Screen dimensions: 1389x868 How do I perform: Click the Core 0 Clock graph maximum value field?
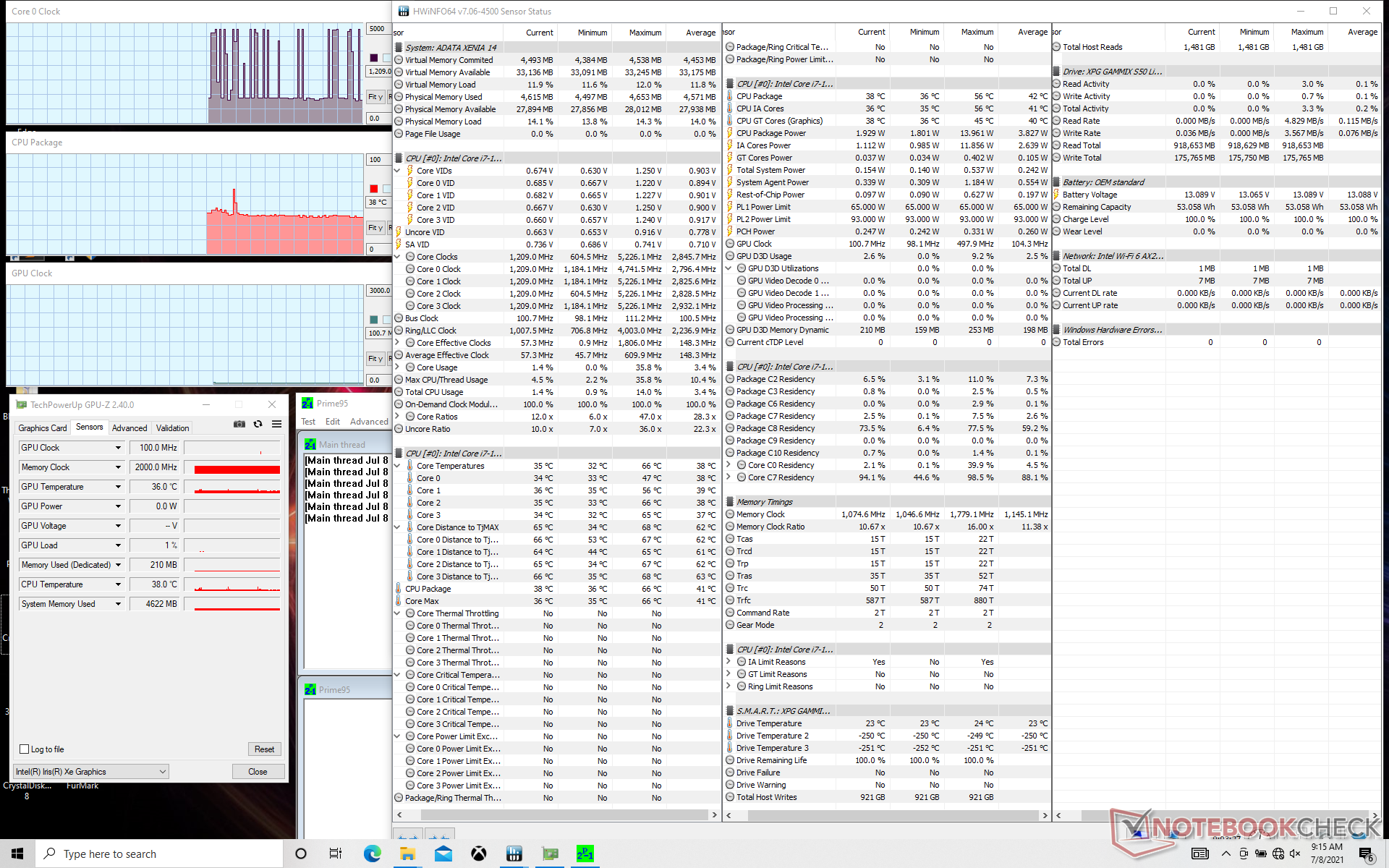pos(378,29)
